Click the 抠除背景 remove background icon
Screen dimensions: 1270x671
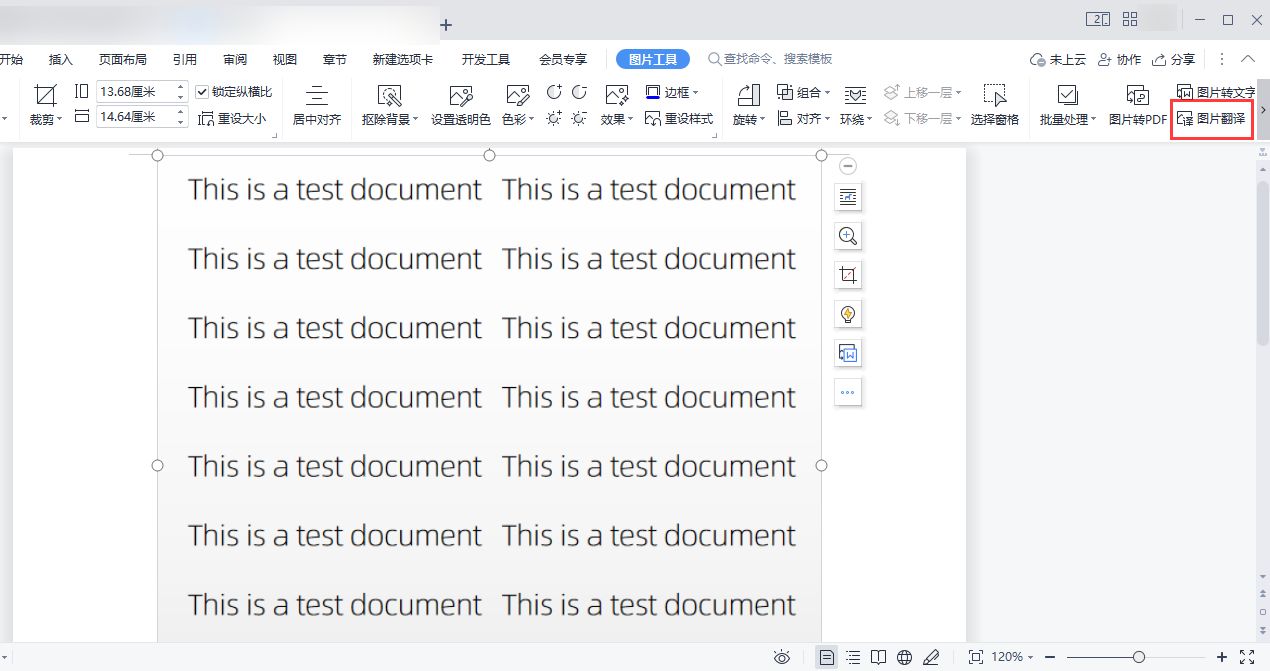389,96
